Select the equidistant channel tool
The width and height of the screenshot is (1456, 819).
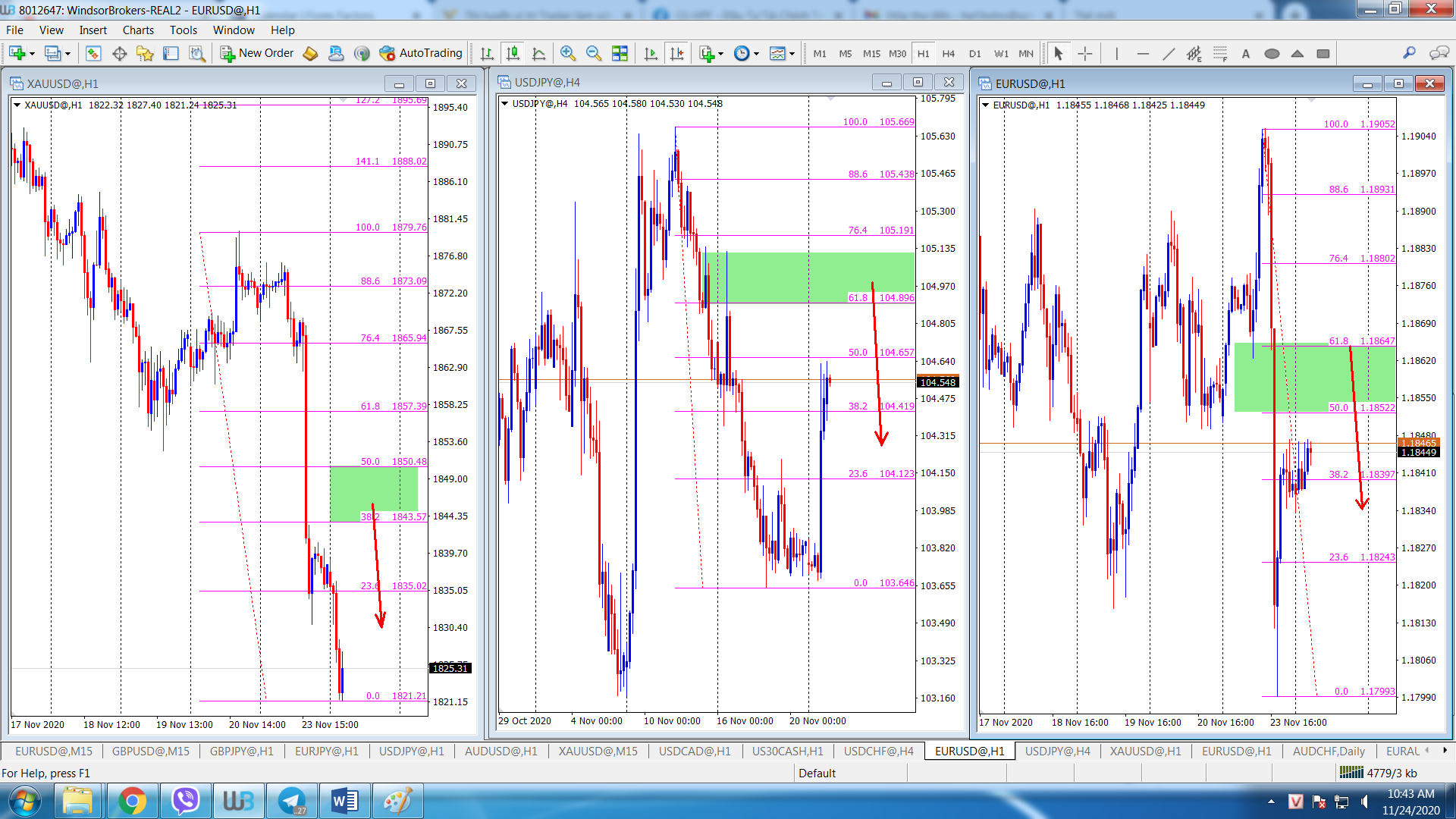[1194, 53]
